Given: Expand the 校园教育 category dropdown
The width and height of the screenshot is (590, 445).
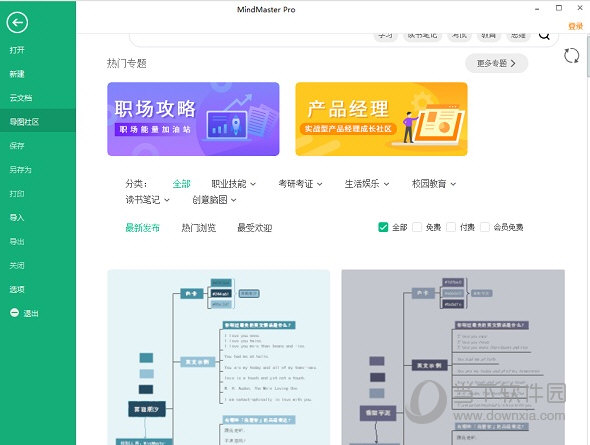Looking at the screenshot, I should pos(434,184).
